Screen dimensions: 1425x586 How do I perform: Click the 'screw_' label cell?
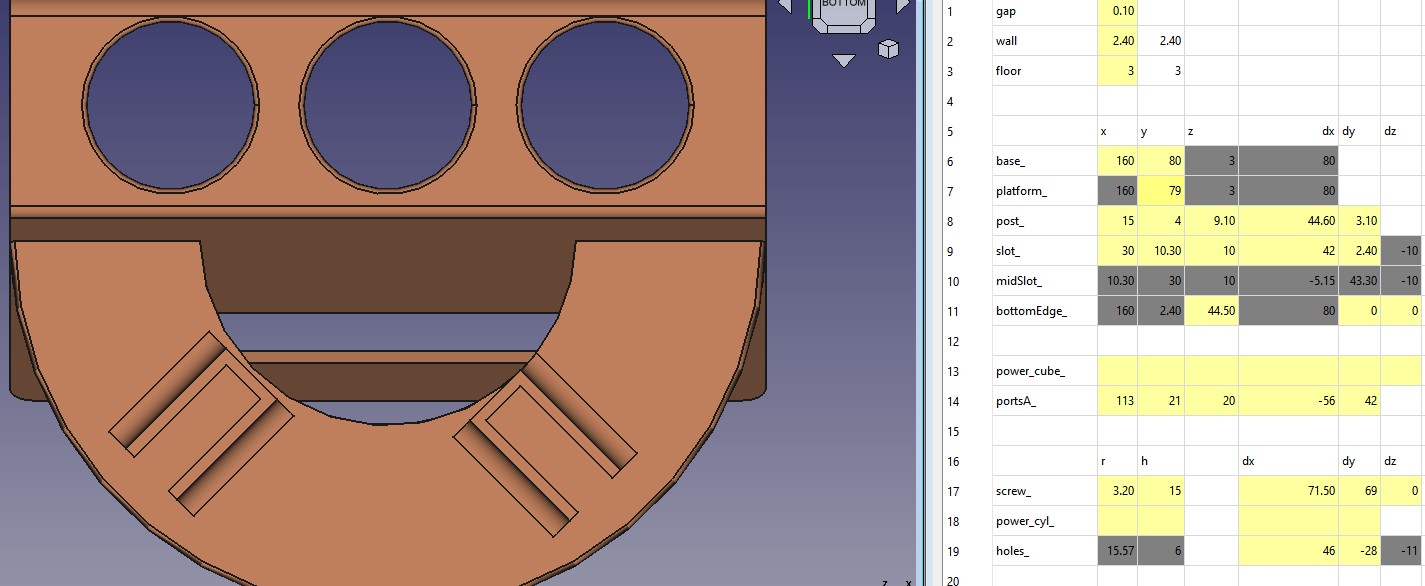click(1045, 491)
